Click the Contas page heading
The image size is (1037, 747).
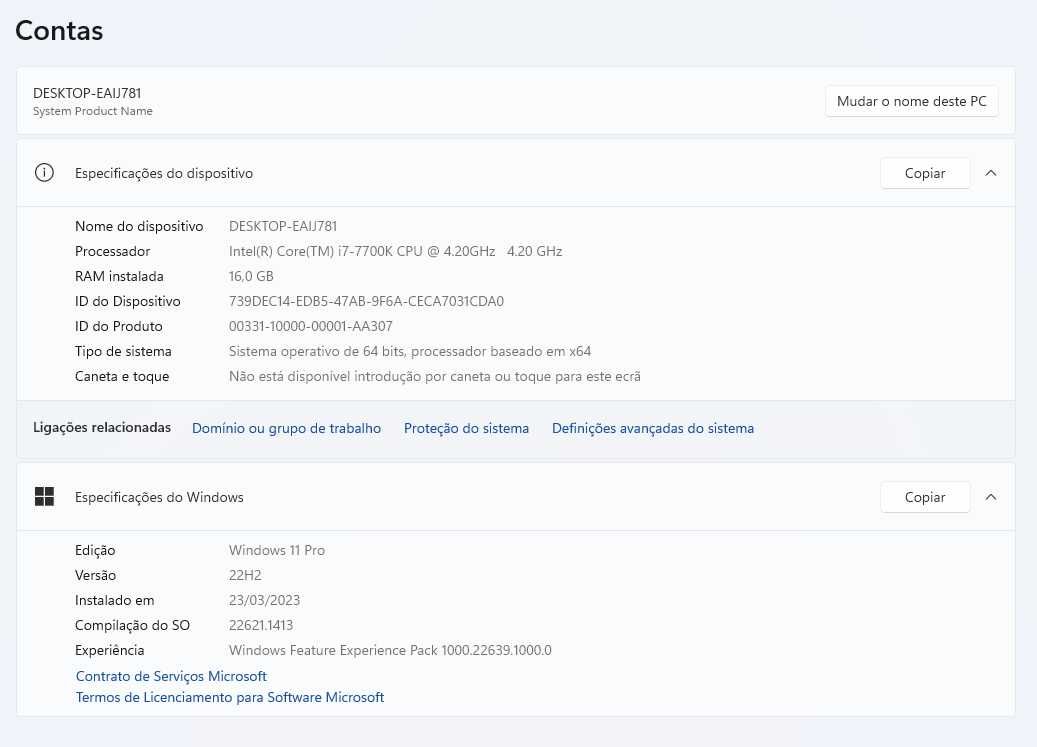click(x=60, y=31)
